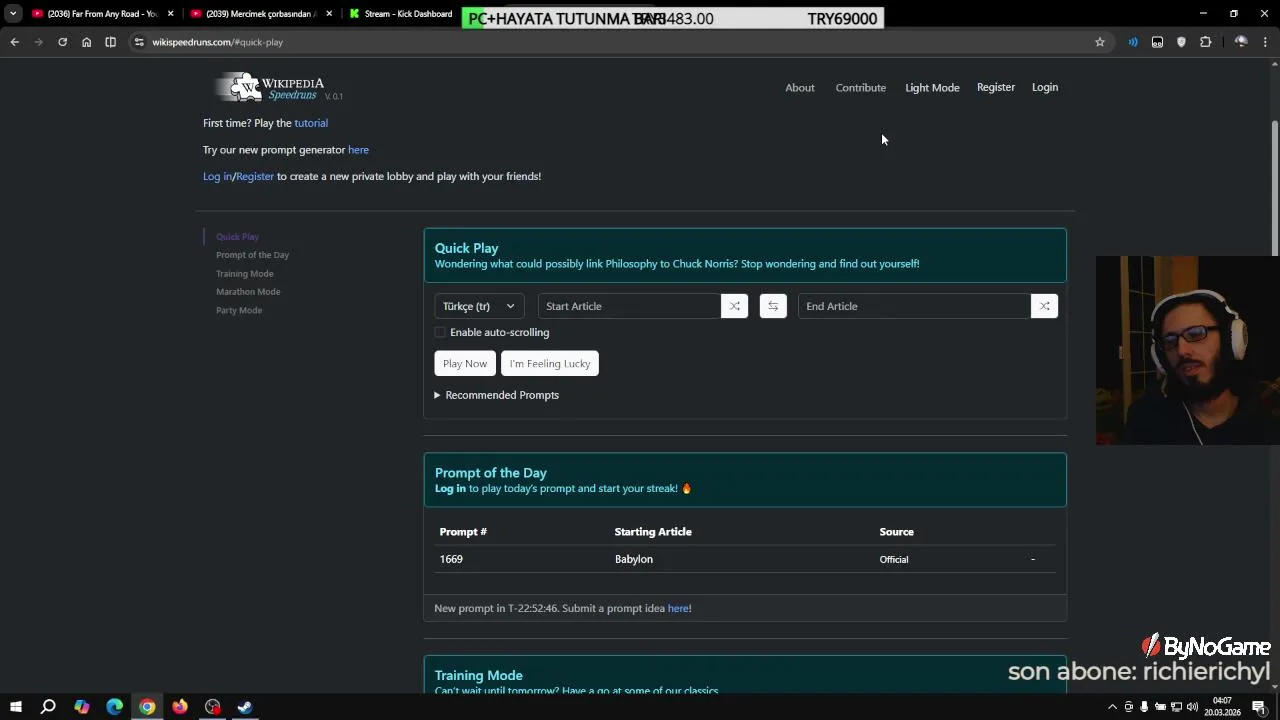The width and height of the screenshot is (1280, 720).
Task: Open the Chrome extensions puzzle menu
Action: click(x=1205, y=42)
